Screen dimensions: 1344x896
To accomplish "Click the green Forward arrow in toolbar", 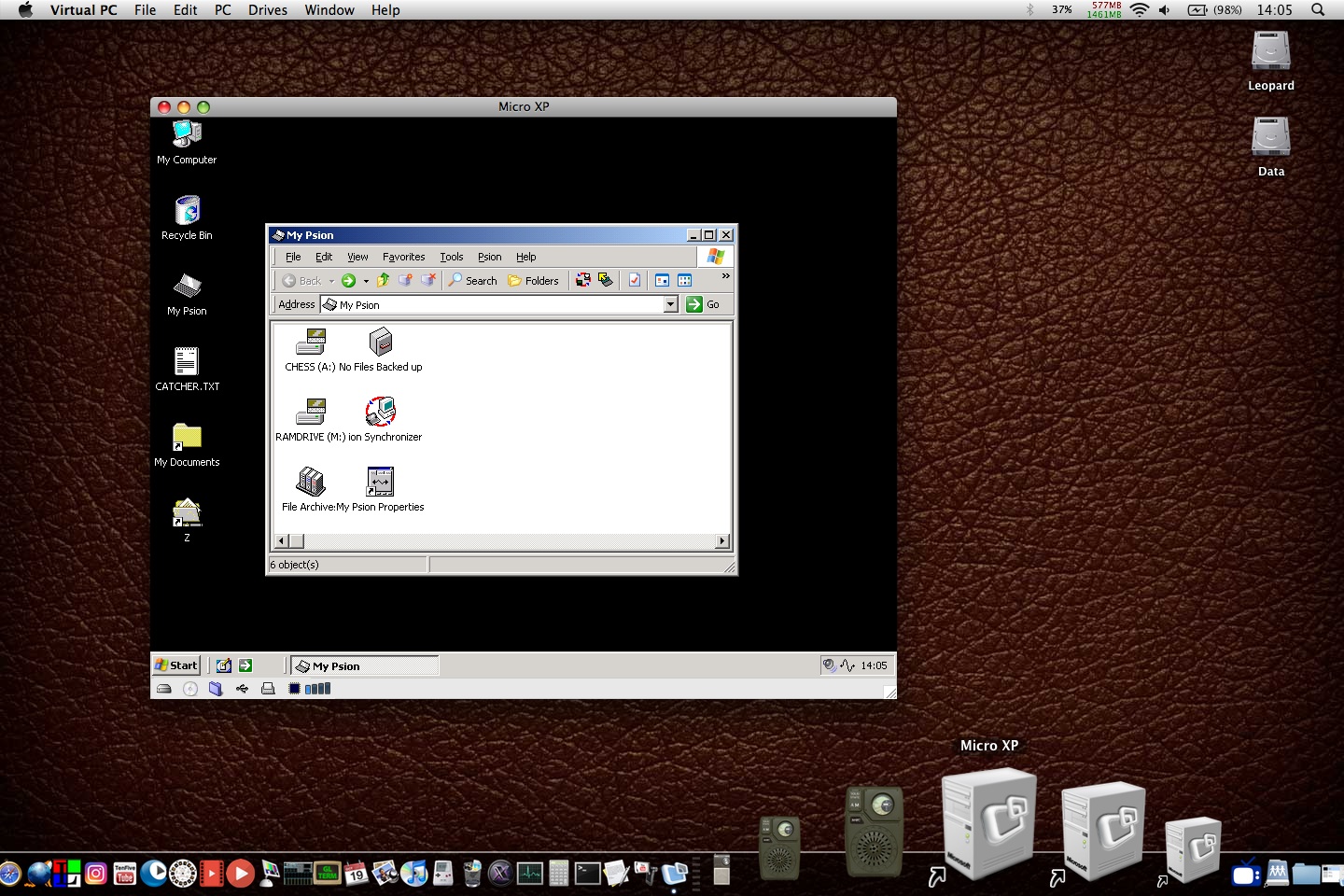I will 348,281.
